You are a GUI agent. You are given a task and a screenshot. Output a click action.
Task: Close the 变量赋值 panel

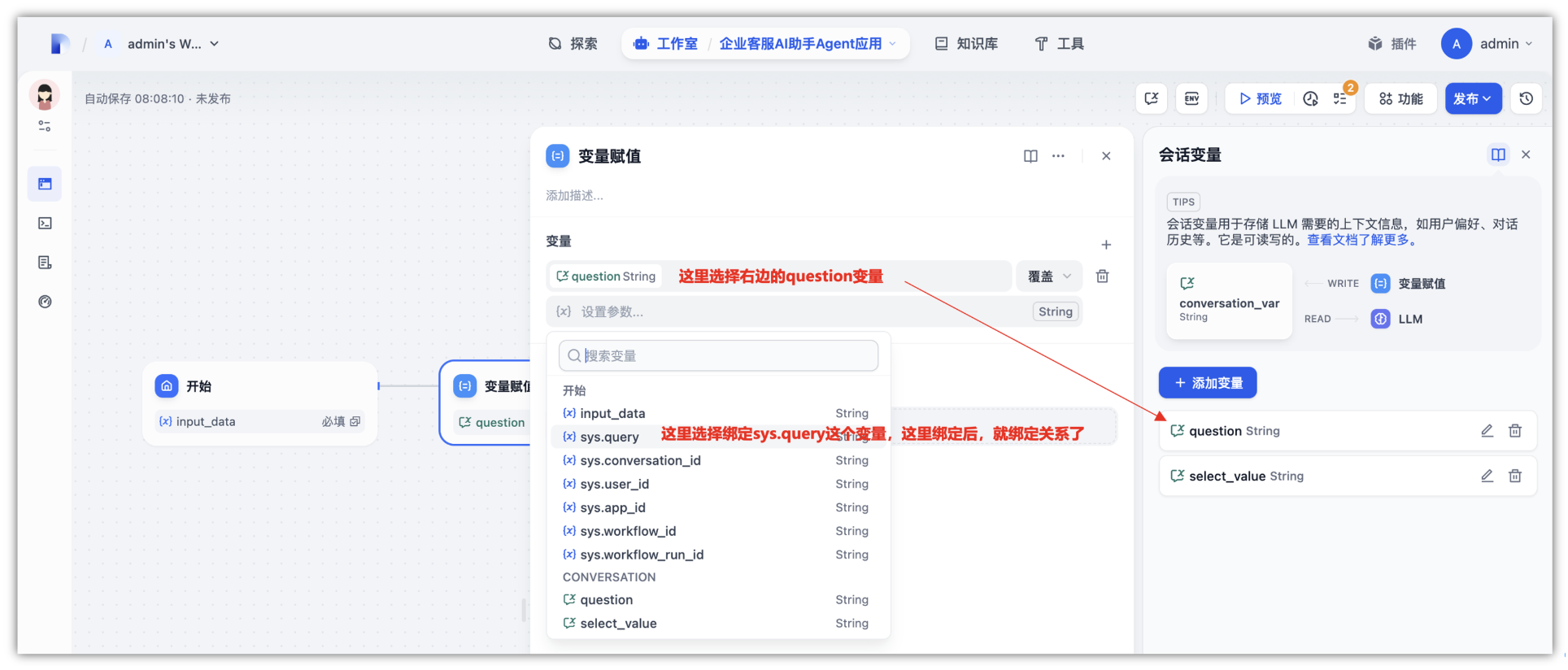1106,156
